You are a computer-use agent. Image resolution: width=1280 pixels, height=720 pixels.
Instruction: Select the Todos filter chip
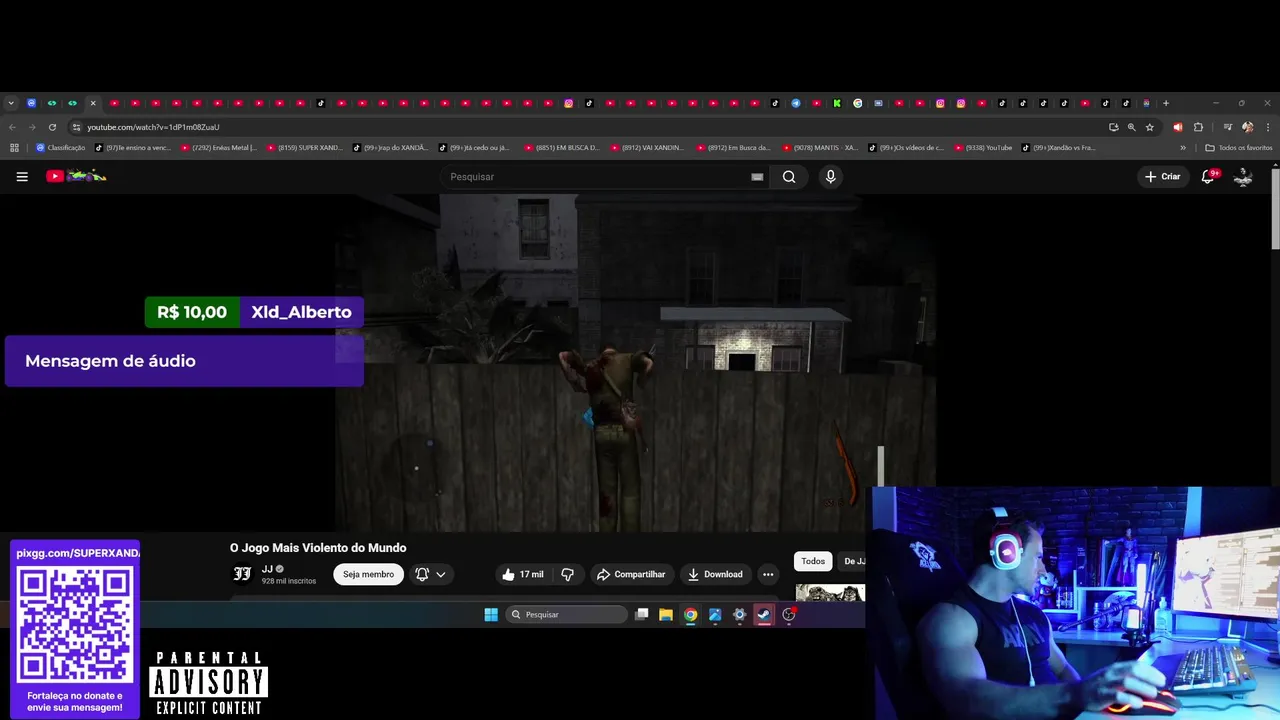[x=813, y=561]
